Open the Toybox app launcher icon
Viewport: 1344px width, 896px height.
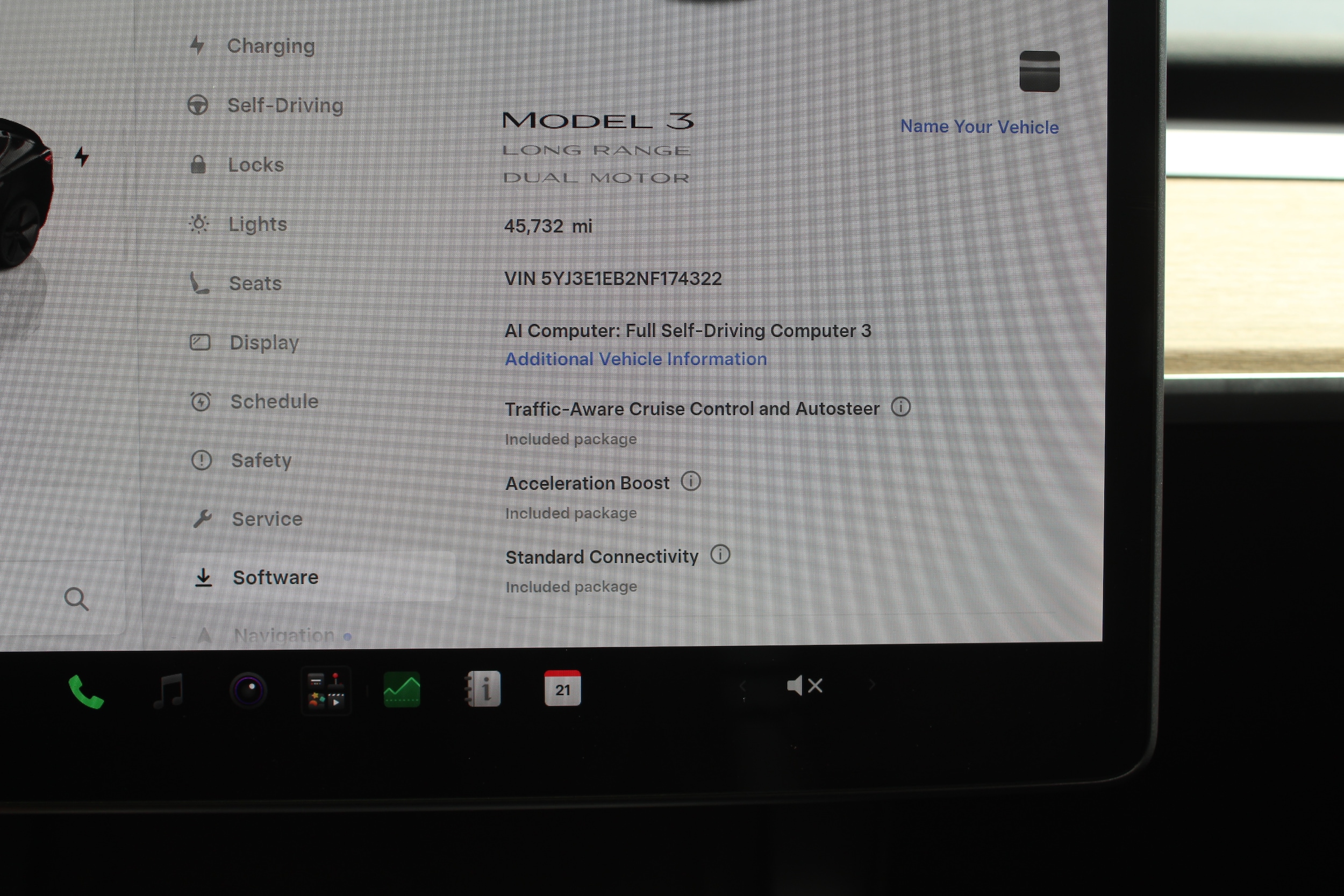[x=326, y=690]
